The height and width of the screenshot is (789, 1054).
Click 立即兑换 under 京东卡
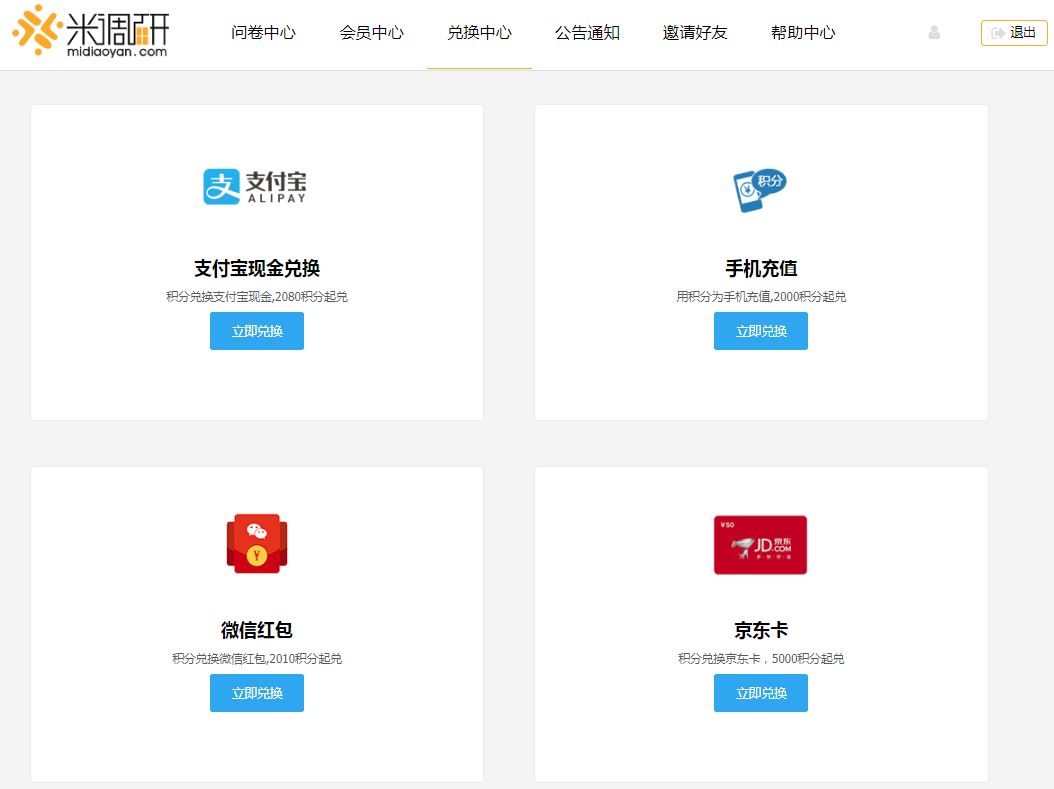coord(761,693)
